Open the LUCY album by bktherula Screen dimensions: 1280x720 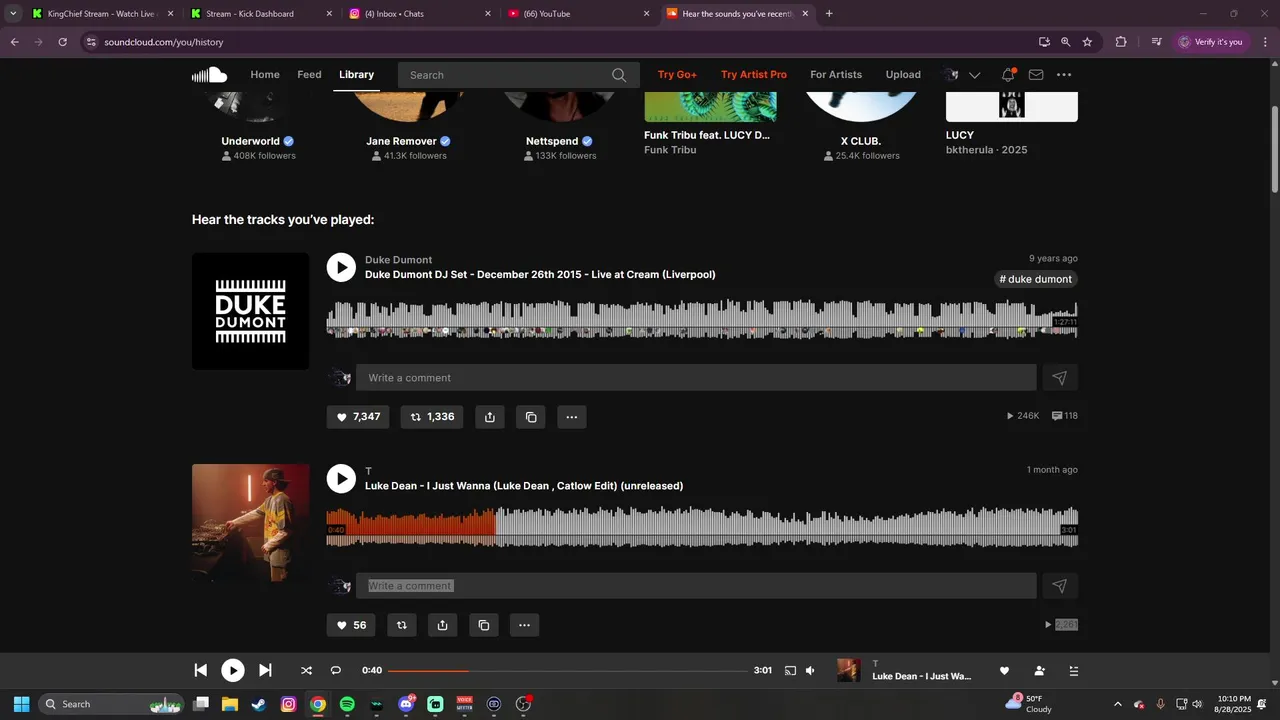(x=960, y=135)
